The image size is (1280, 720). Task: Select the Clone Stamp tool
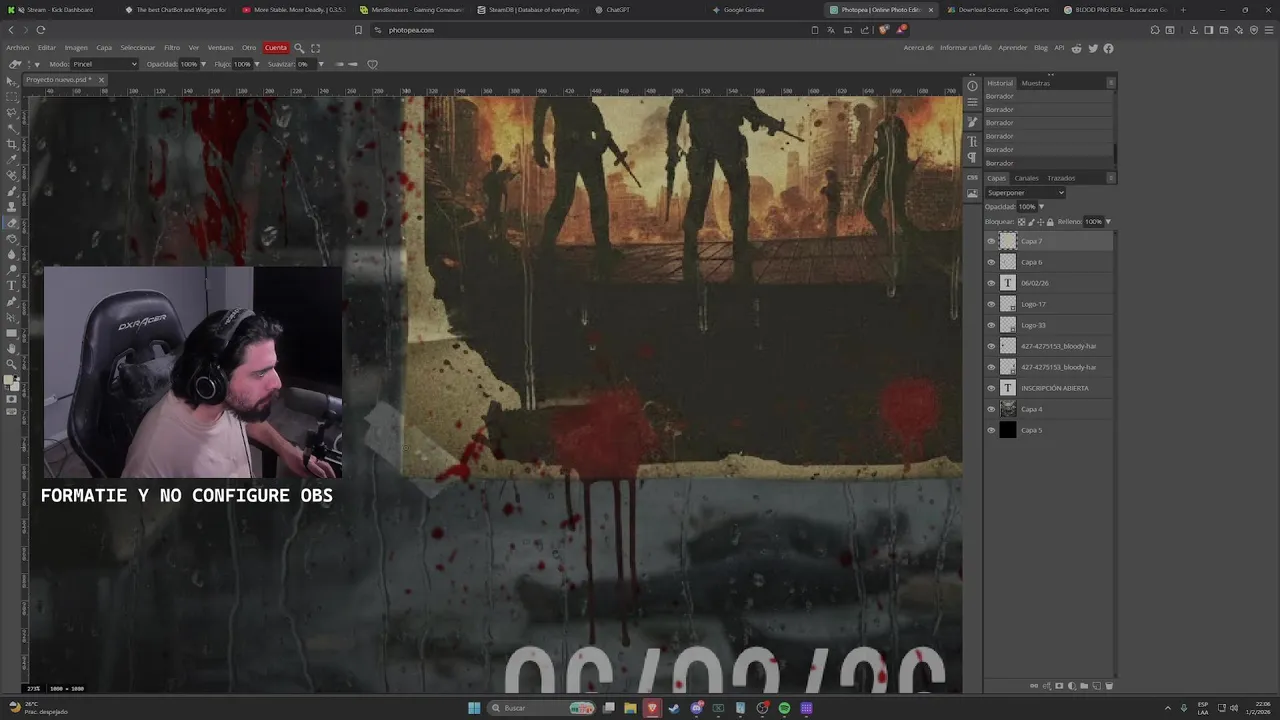(x=12, y=207)
